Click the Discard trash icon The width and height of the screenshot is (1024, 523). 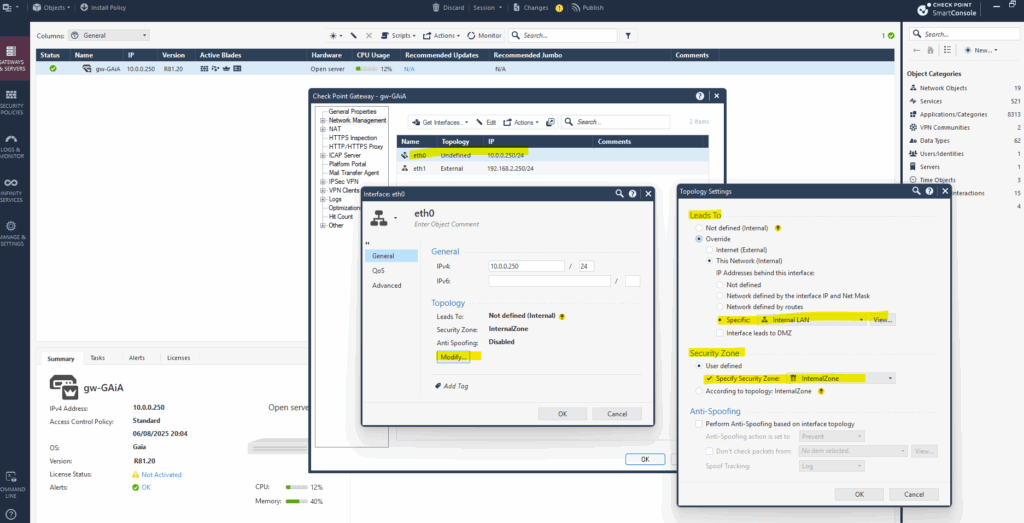click(x=436, y=8)
